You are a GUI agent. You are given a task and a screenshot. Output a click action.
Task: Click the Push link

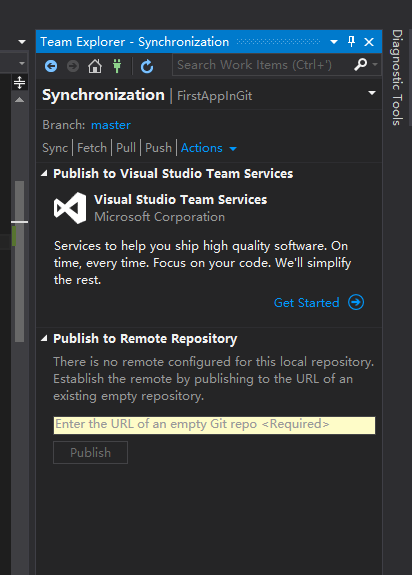click(x=158, y=148)
